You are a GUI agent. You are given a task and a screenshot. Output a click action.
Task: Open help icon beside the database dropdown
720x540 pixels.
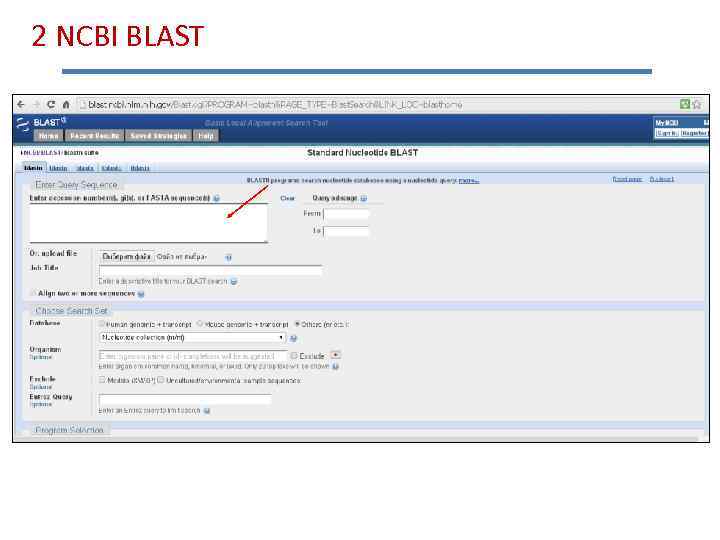pyautogui.click(x=293, y=338)
